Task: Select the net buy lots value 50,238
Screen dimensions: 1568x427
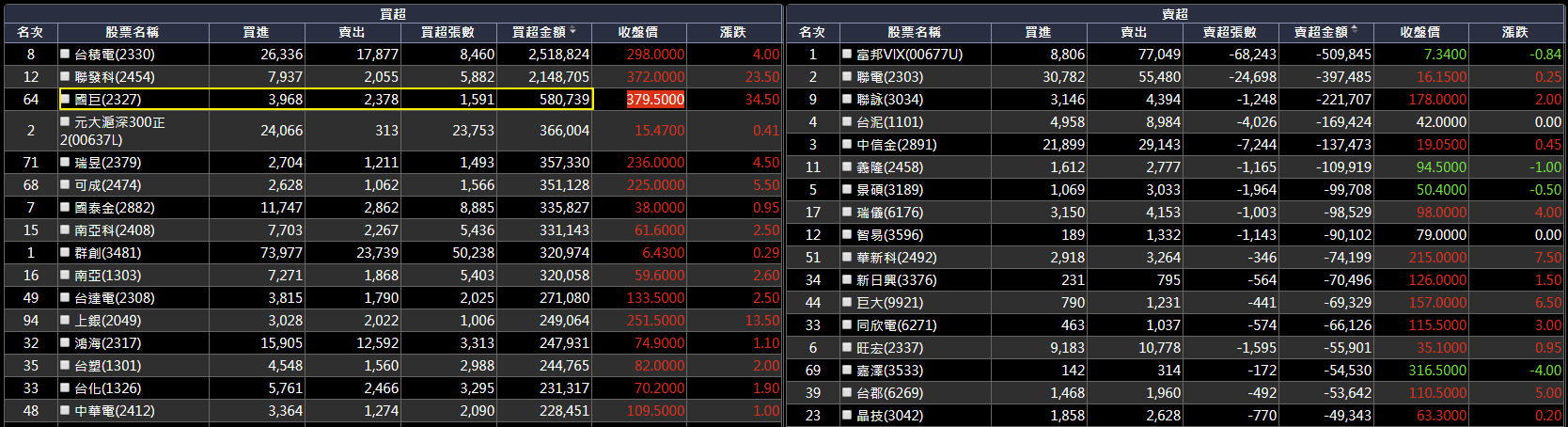Action: [473, 253]
